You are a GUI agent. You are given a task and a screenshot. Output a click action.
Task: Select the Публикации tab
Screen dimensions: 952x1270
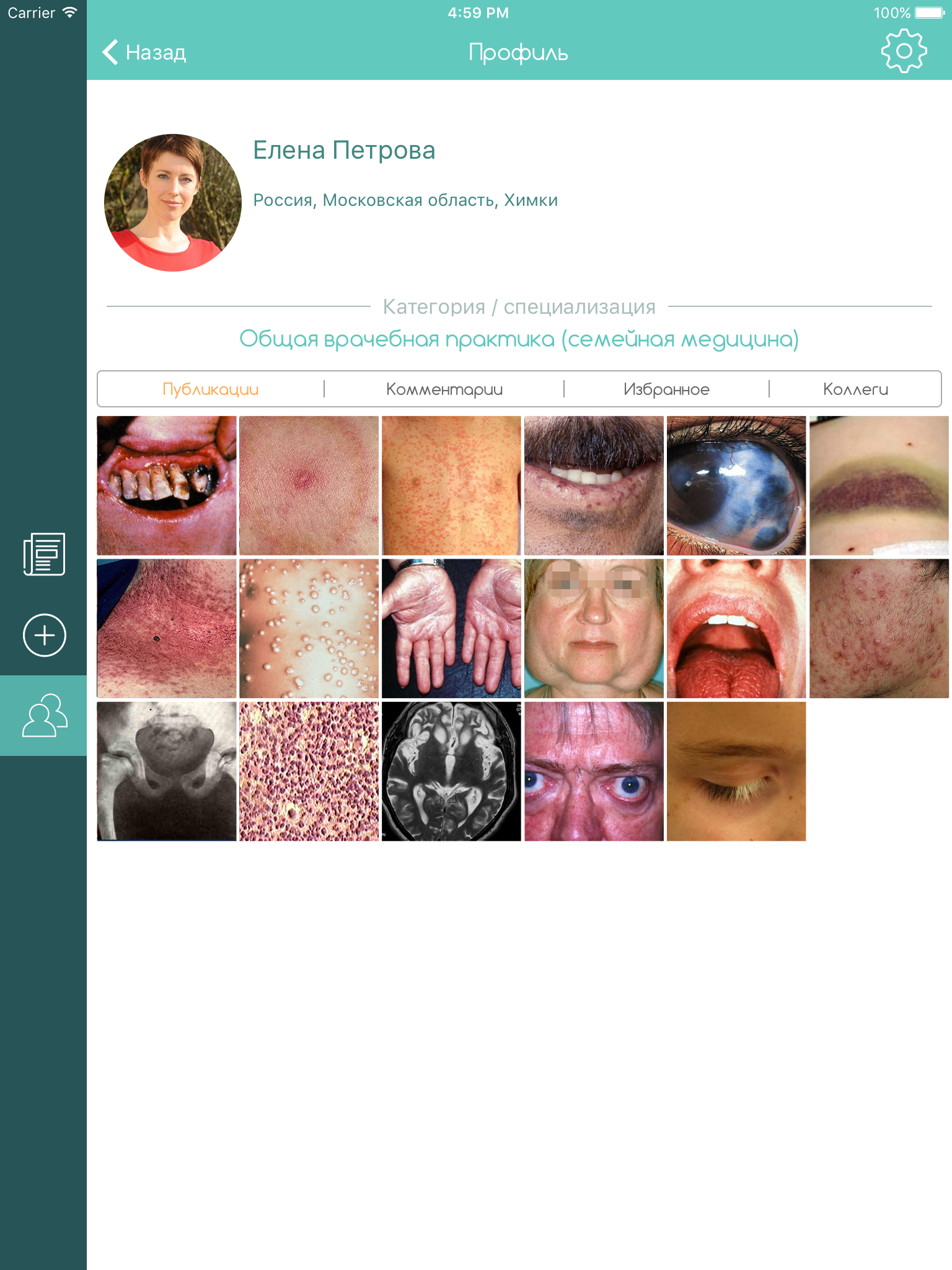[x=211, y=389]
